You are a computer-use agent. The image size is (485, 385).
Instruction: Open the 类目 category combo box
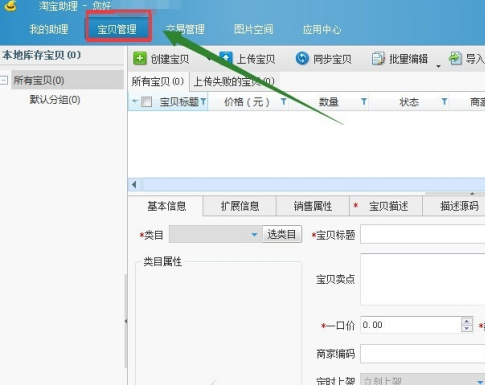point(215,234)
